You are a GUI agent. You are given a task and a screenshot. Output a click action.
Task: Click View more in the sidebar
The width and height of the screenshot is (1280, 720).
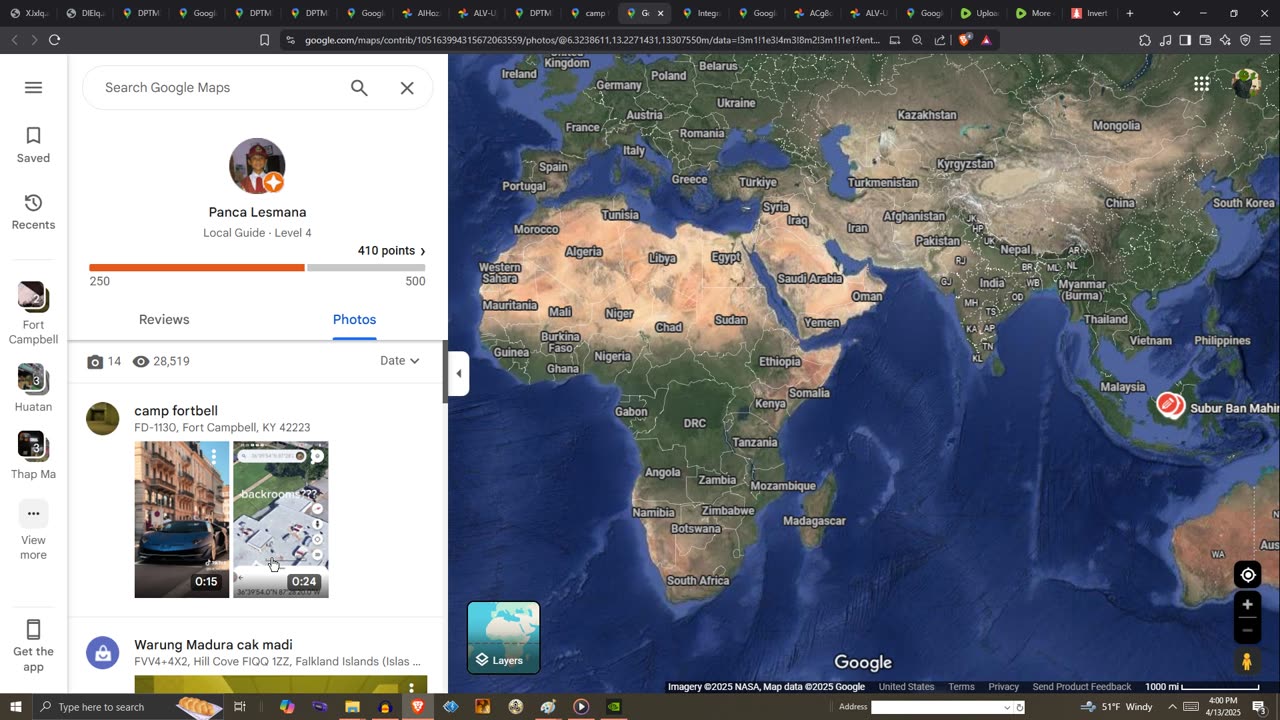tap(33, 531)
